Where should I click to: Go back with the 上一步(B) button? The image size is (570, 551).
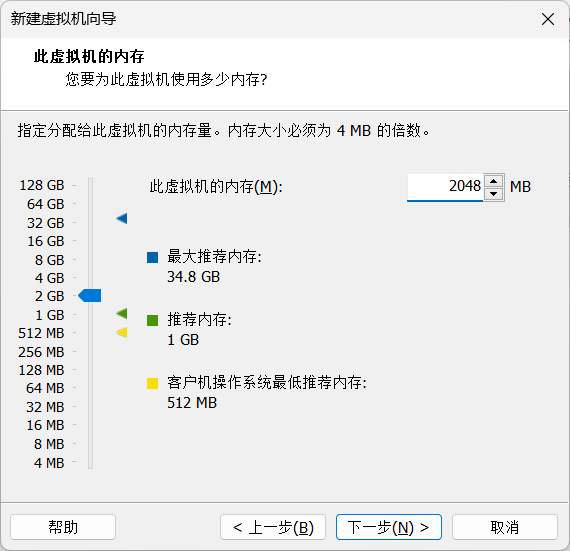click(x=273, y=527)
